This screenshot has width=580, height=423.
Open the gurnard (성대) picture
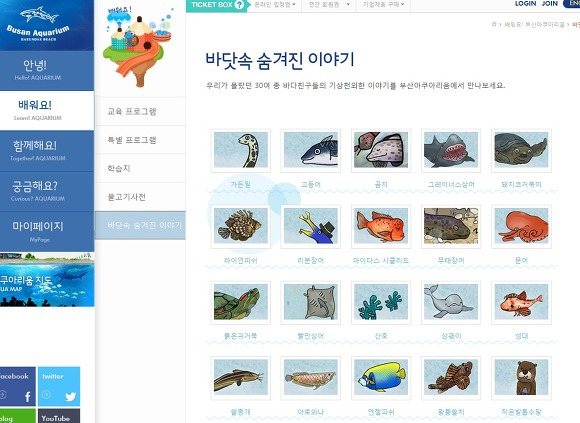(521, 302)
